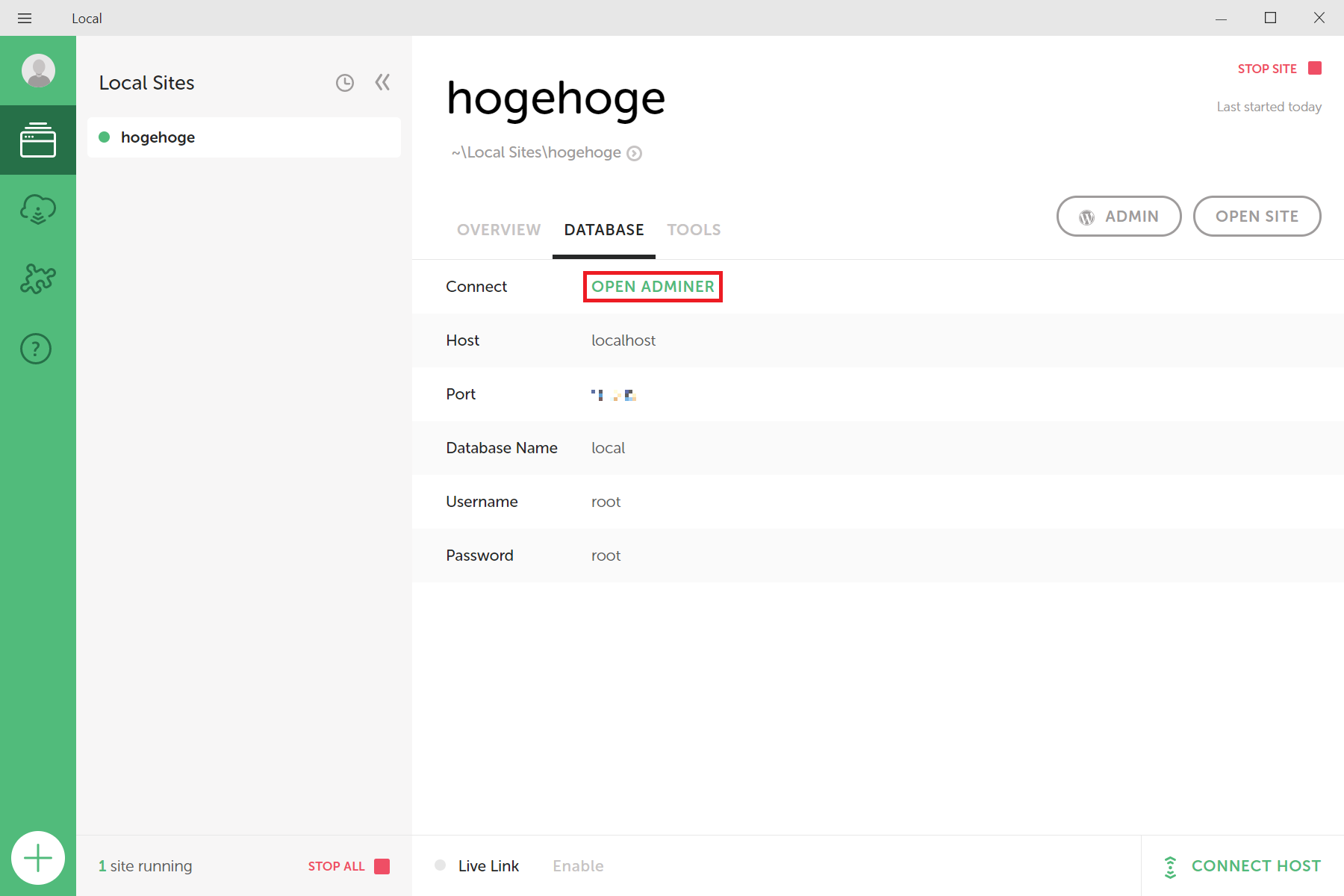Open Adminer database connection

pyautogui.click(x=653, y=287)
